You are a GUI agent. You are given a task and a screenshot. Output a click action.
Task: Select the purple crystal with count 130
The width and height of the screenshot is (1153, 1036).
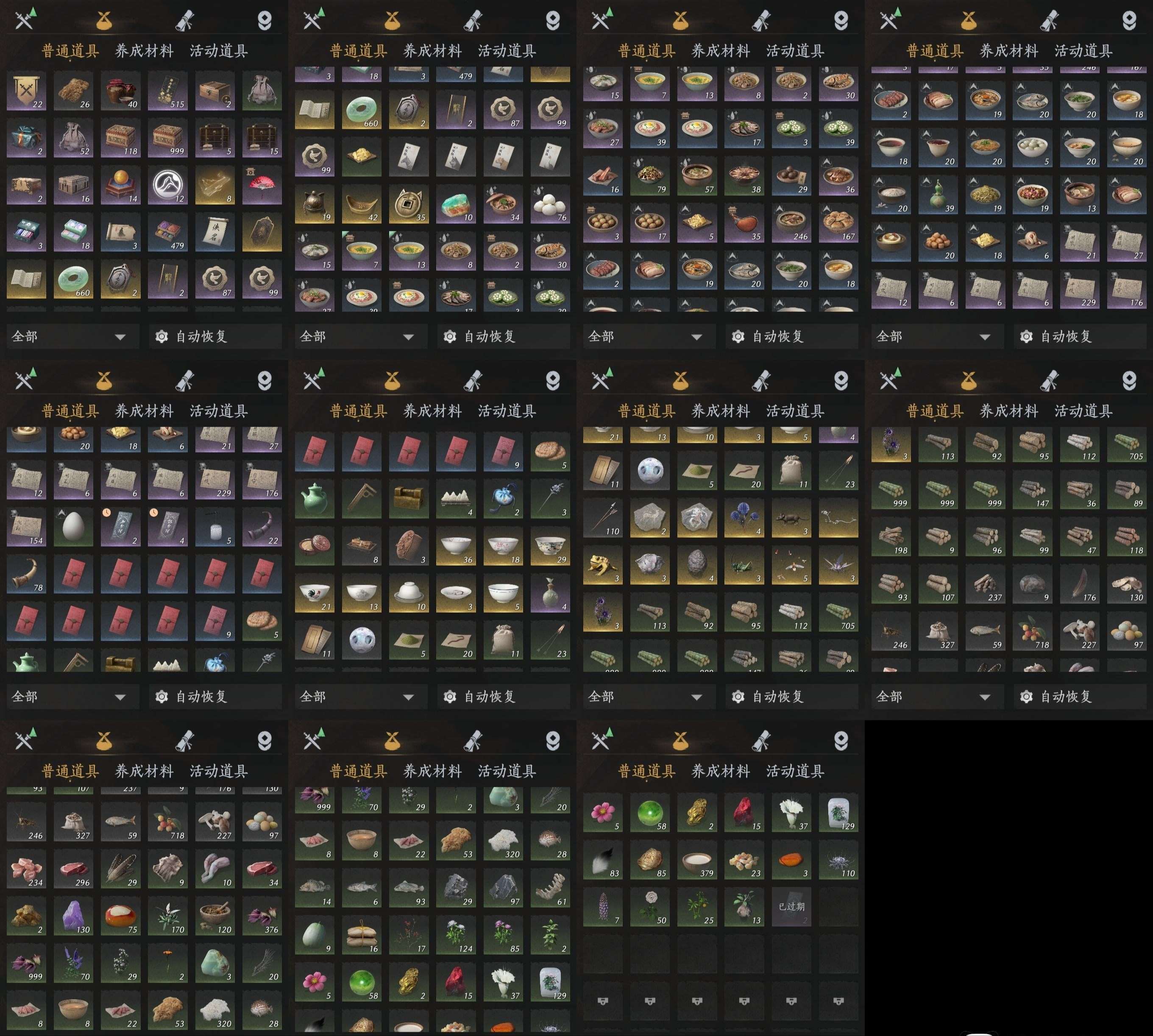click(73, 916)
